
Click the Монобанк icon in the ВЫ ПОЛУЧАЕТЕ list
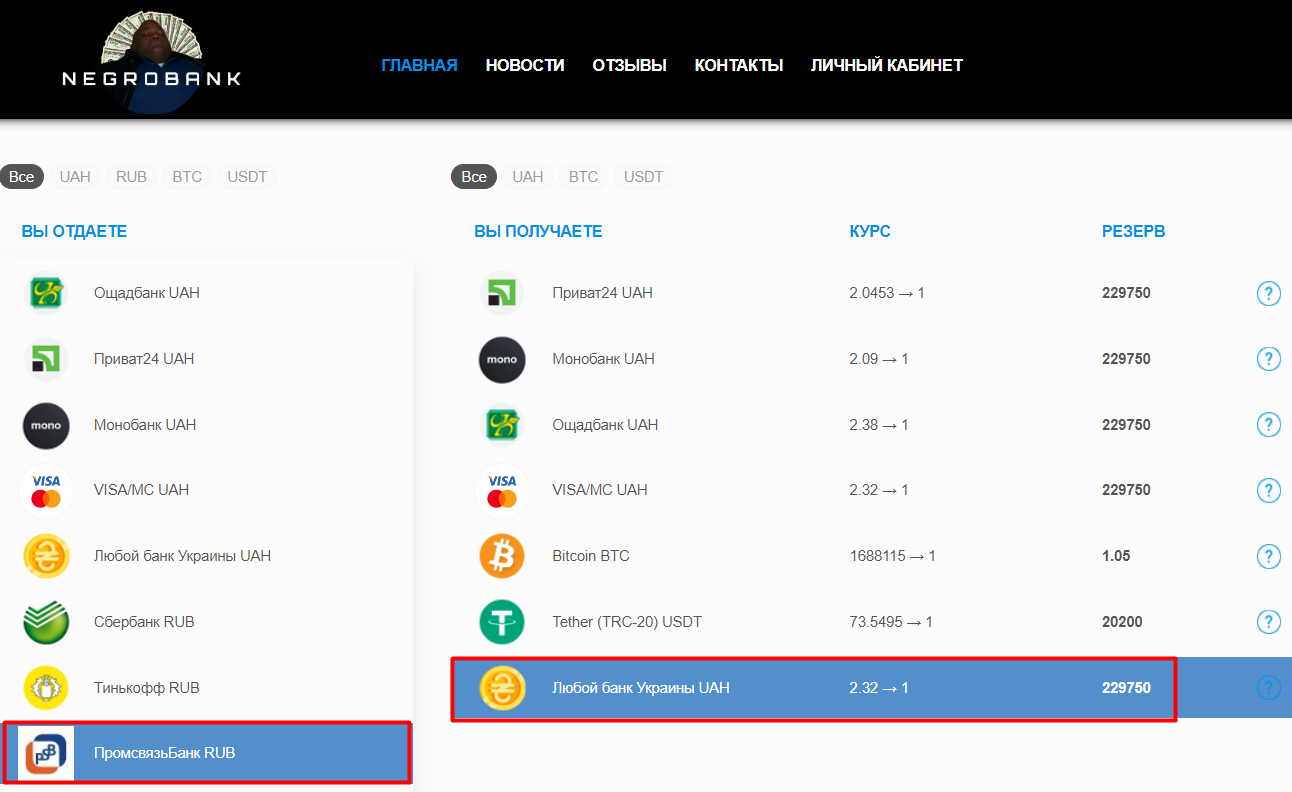[502, 359]
